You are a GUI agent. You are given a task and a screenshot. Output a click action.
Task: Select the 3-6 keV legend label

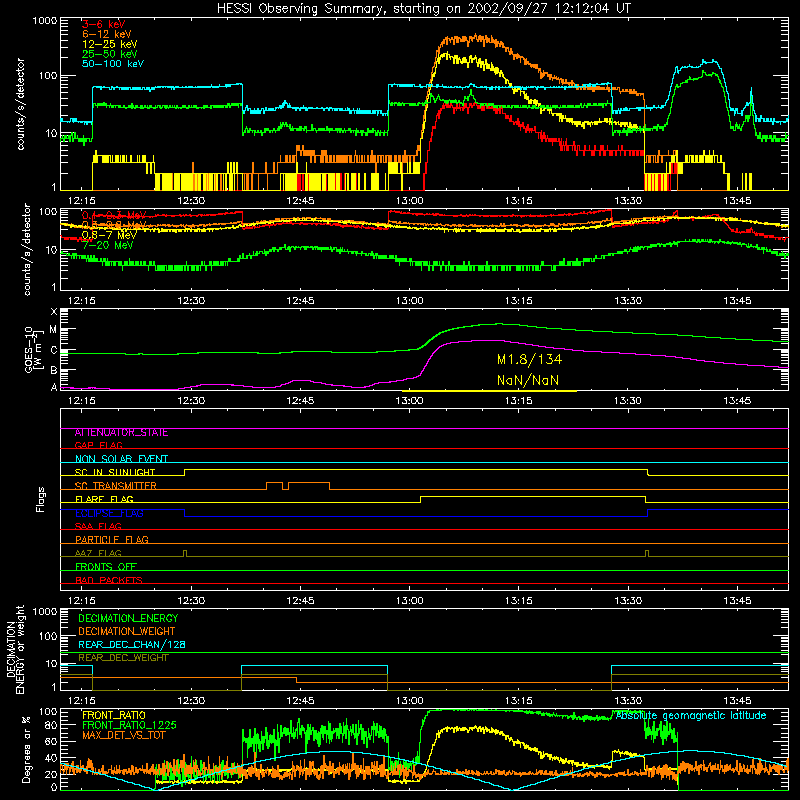103,24
